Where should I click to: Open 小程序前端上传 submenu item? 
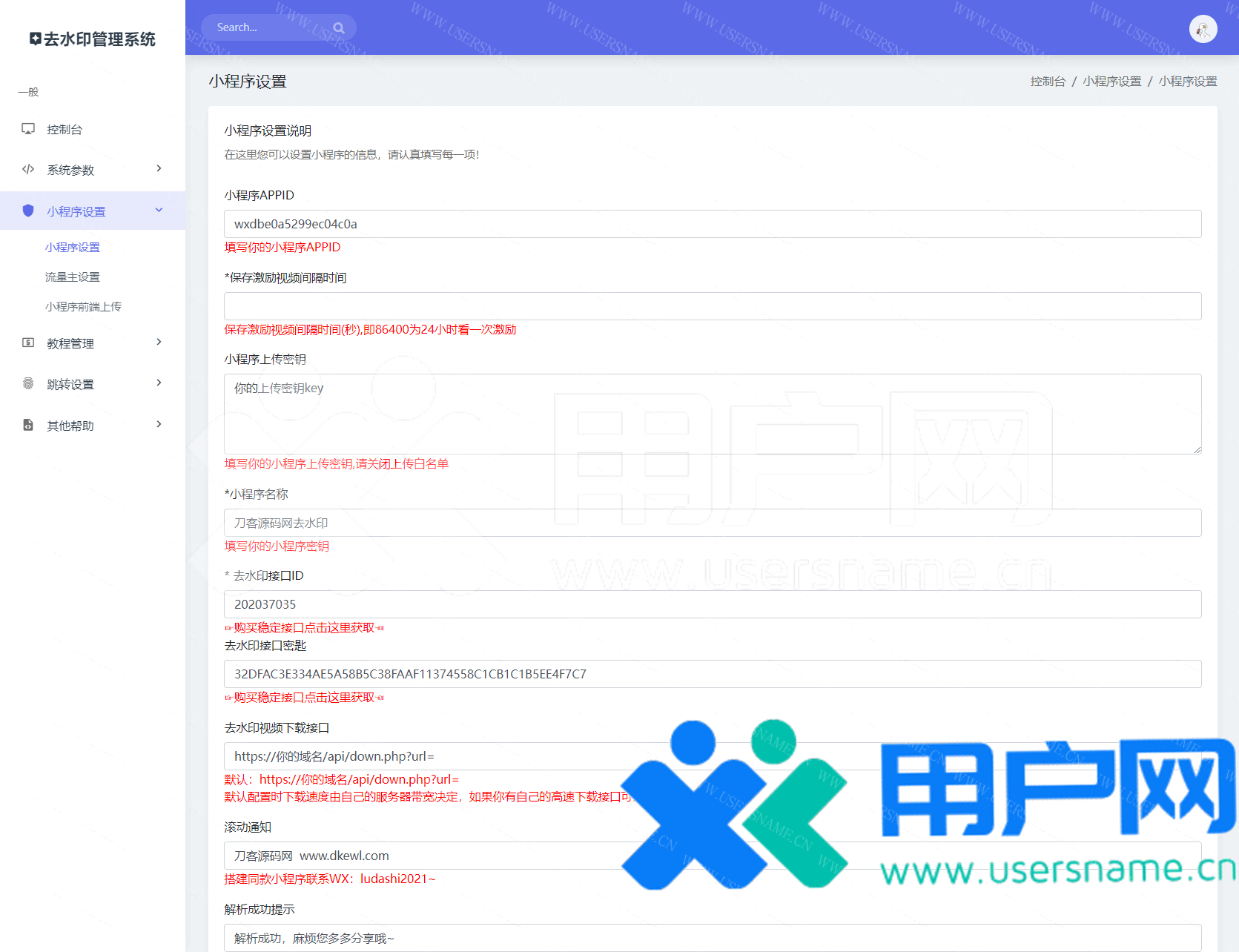tap(83, 307)
